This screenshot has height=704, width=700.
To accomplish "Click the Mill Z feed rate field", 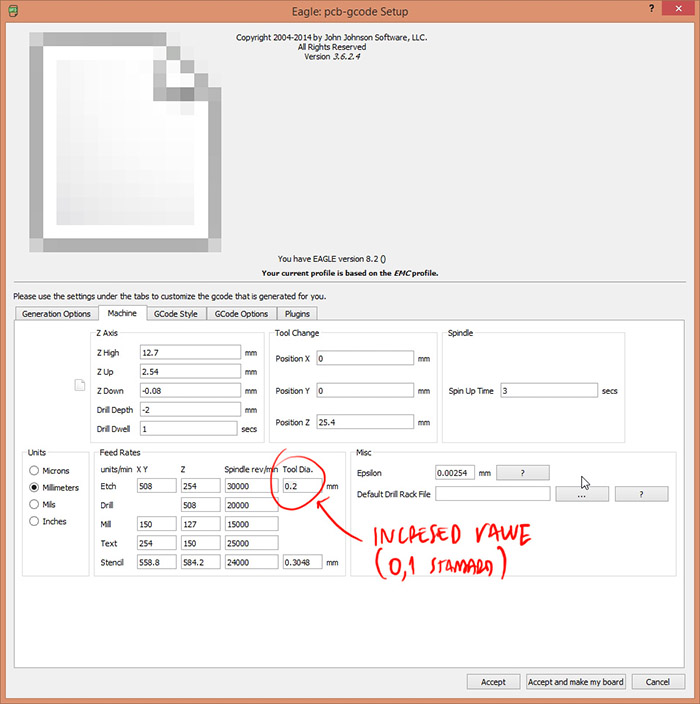I will [201, 524].
